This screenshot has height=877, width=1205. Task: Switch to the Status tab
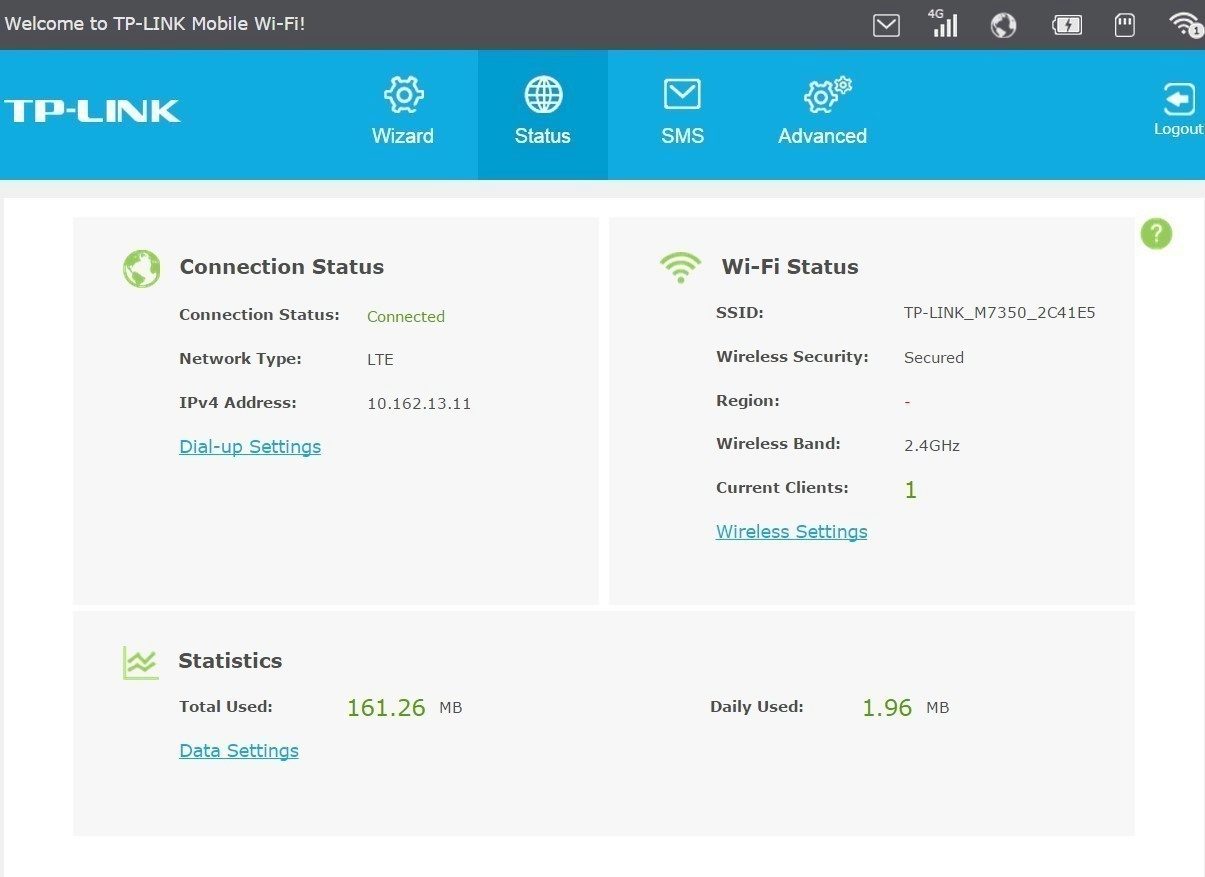[x=543, y=114]
